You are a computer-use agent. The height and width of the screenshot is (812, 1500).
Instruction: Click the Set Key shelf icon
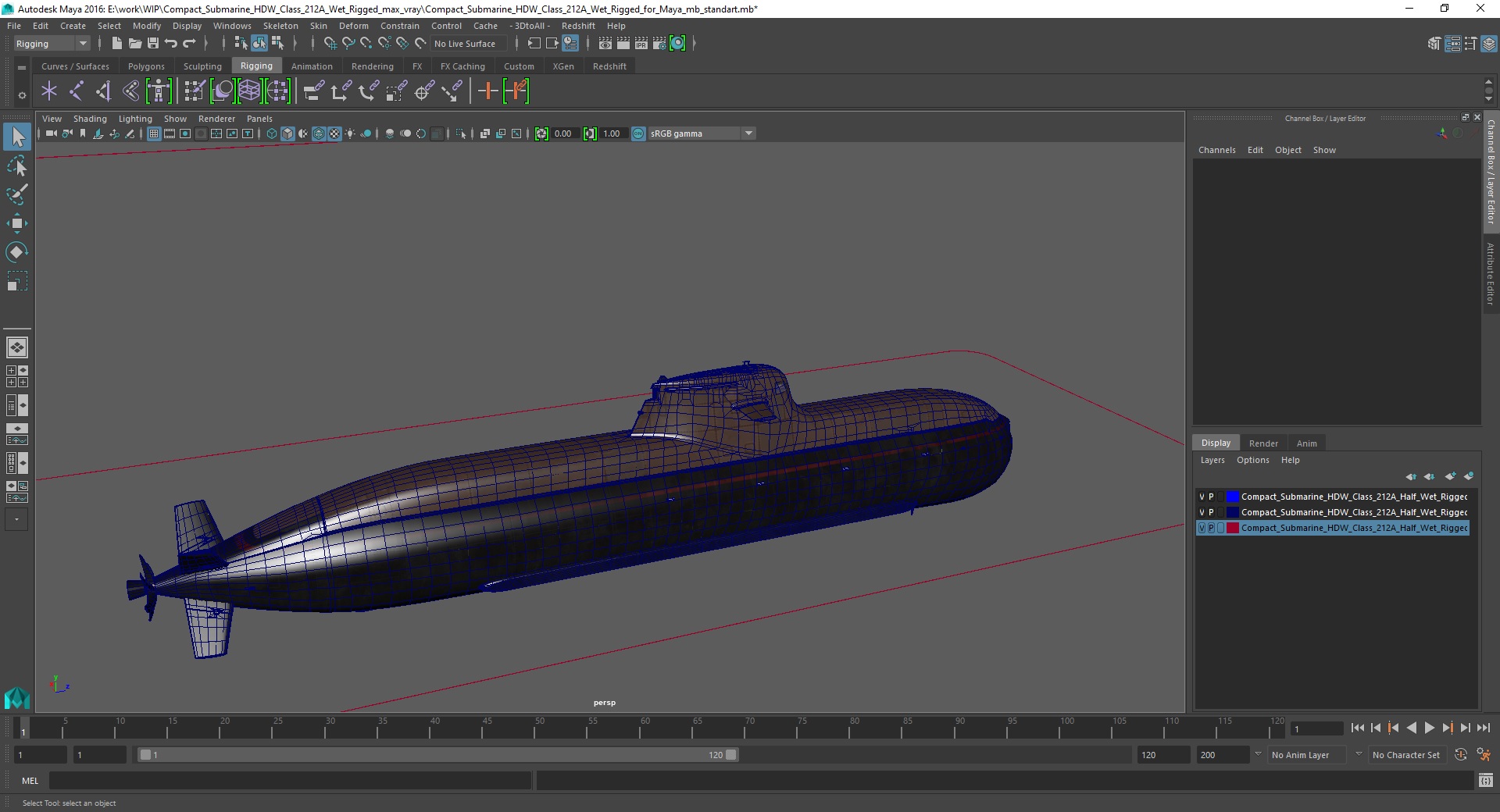(x=487, y=91)
